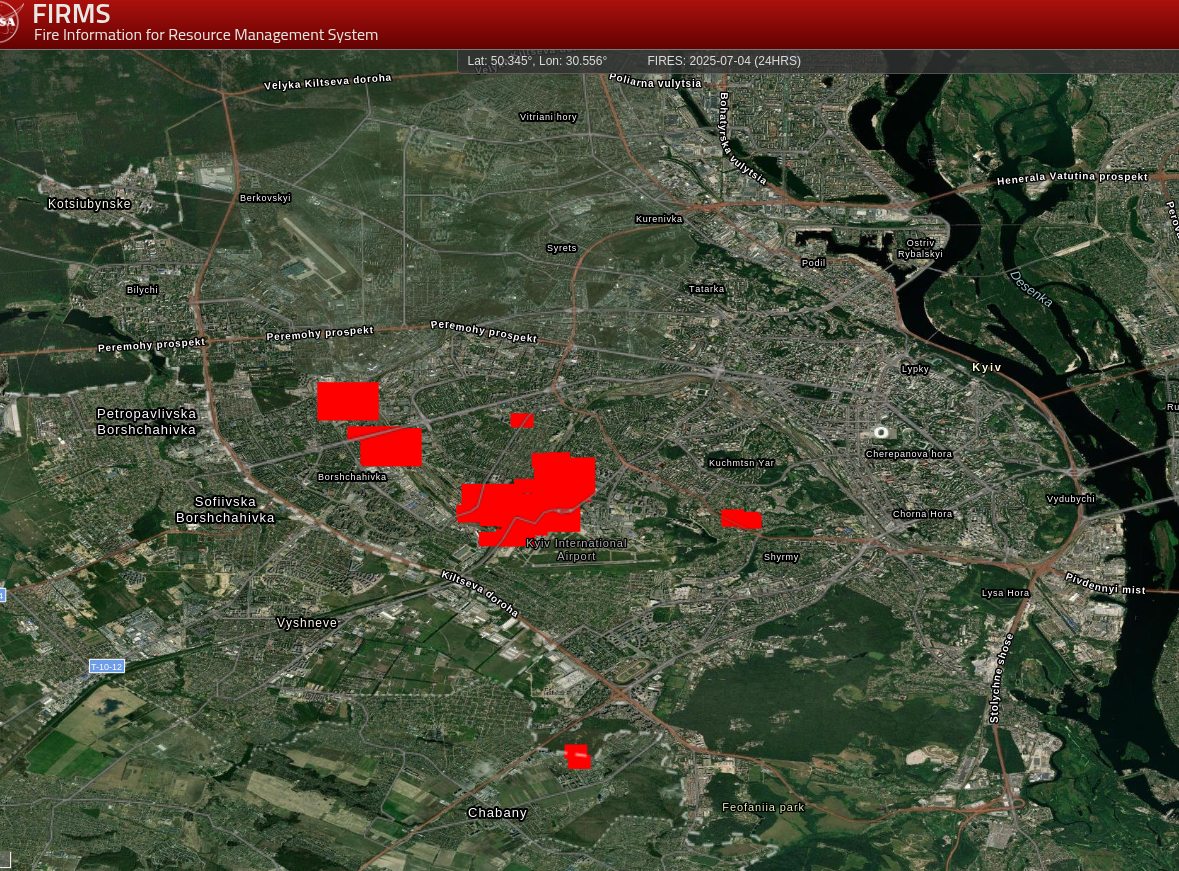
Task: Click the Podil label
Action: click(814, 263)
